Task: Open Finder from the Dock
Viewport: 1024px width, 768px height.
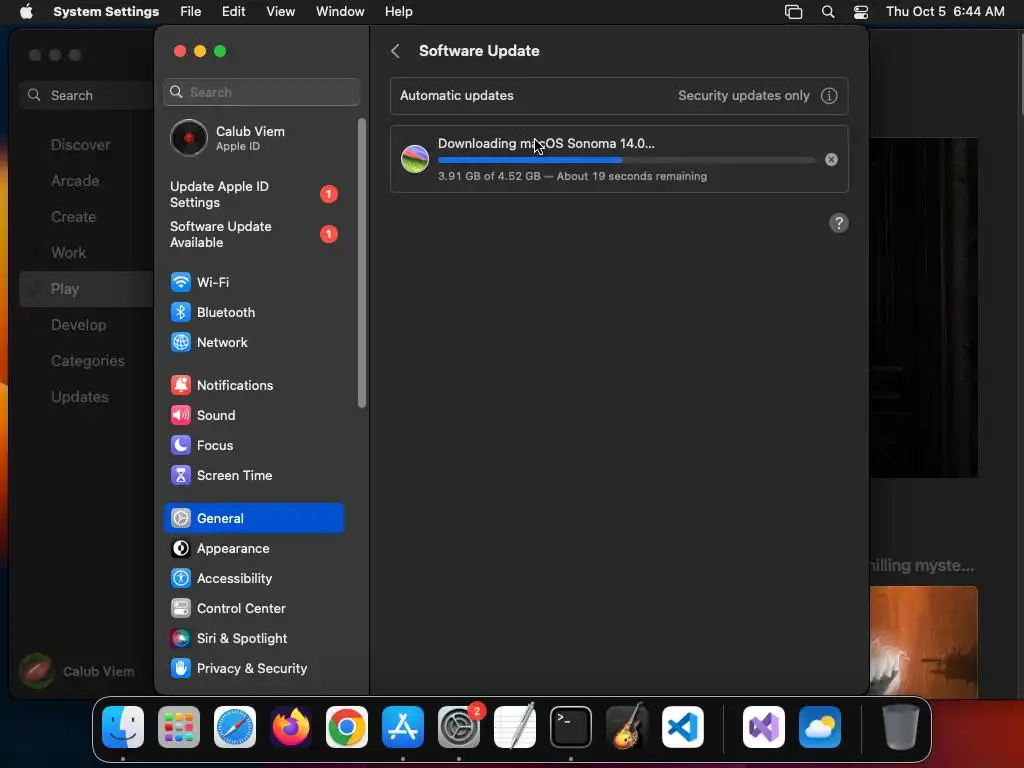Action: pos(123,727)
